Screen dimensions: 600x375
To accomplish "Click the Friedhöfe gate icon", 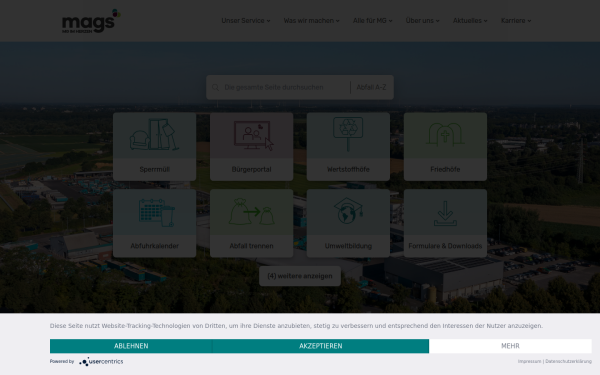I will [445, 134].
